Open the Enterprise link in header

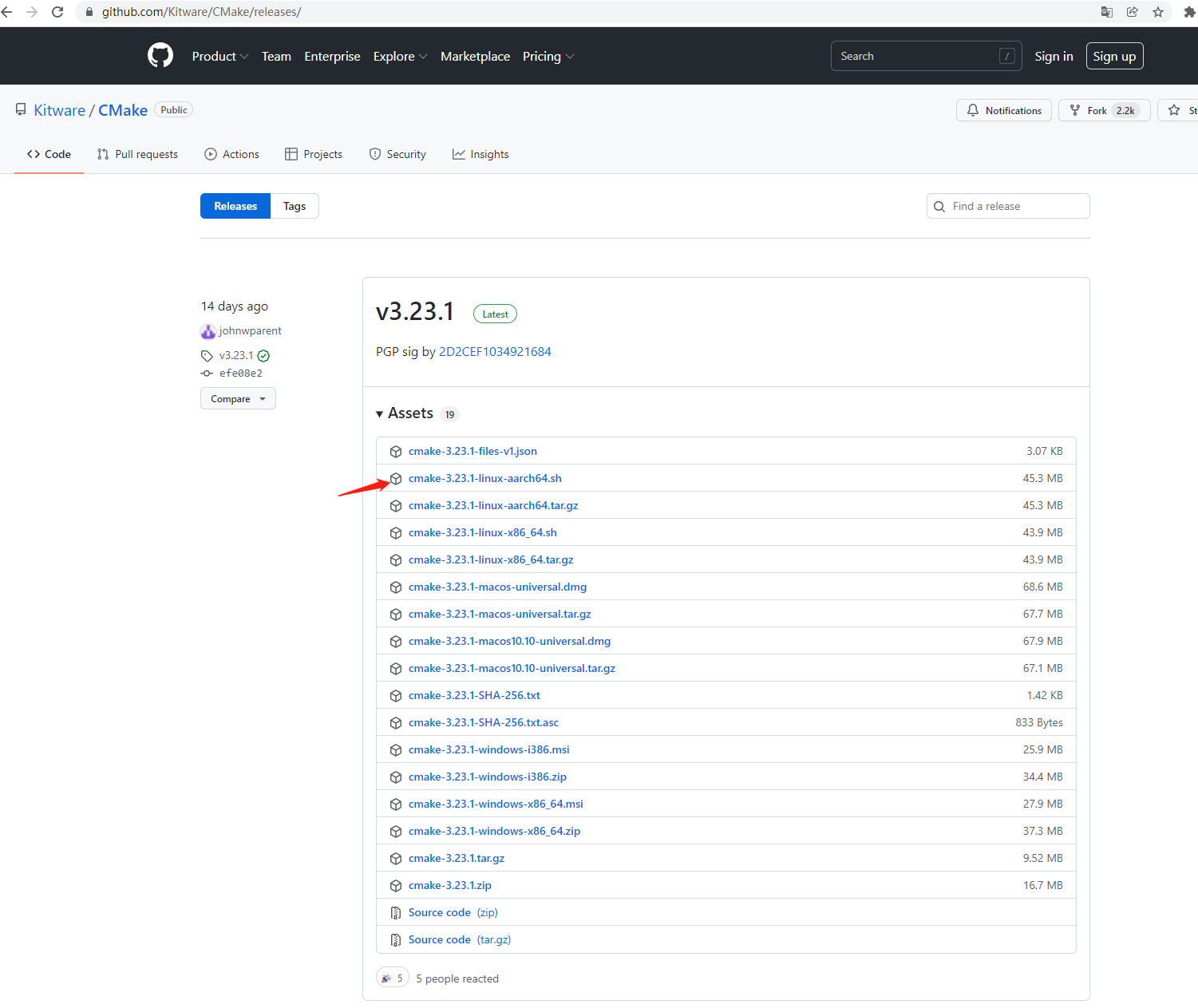coord(332,57)
